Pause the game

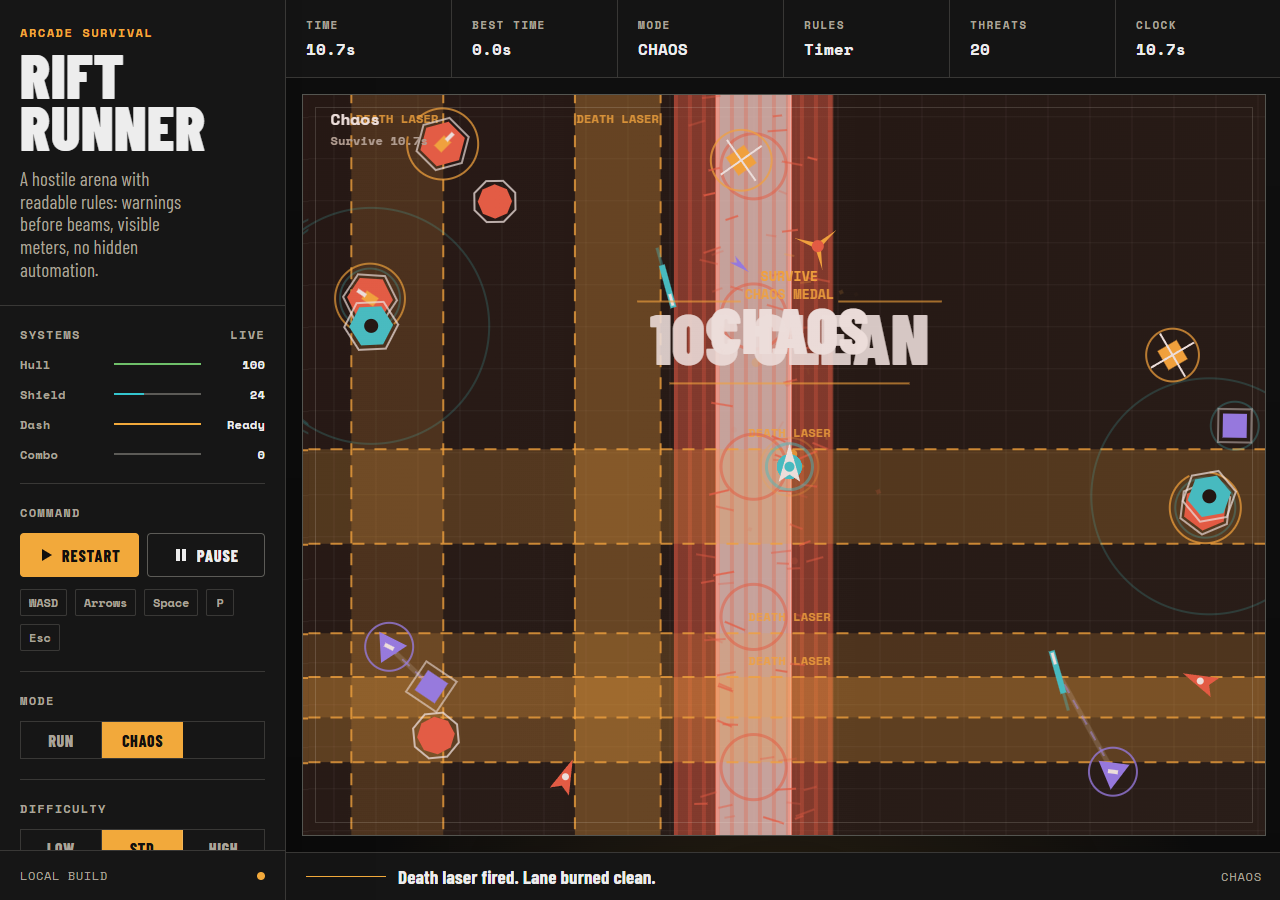click(206, 555)
